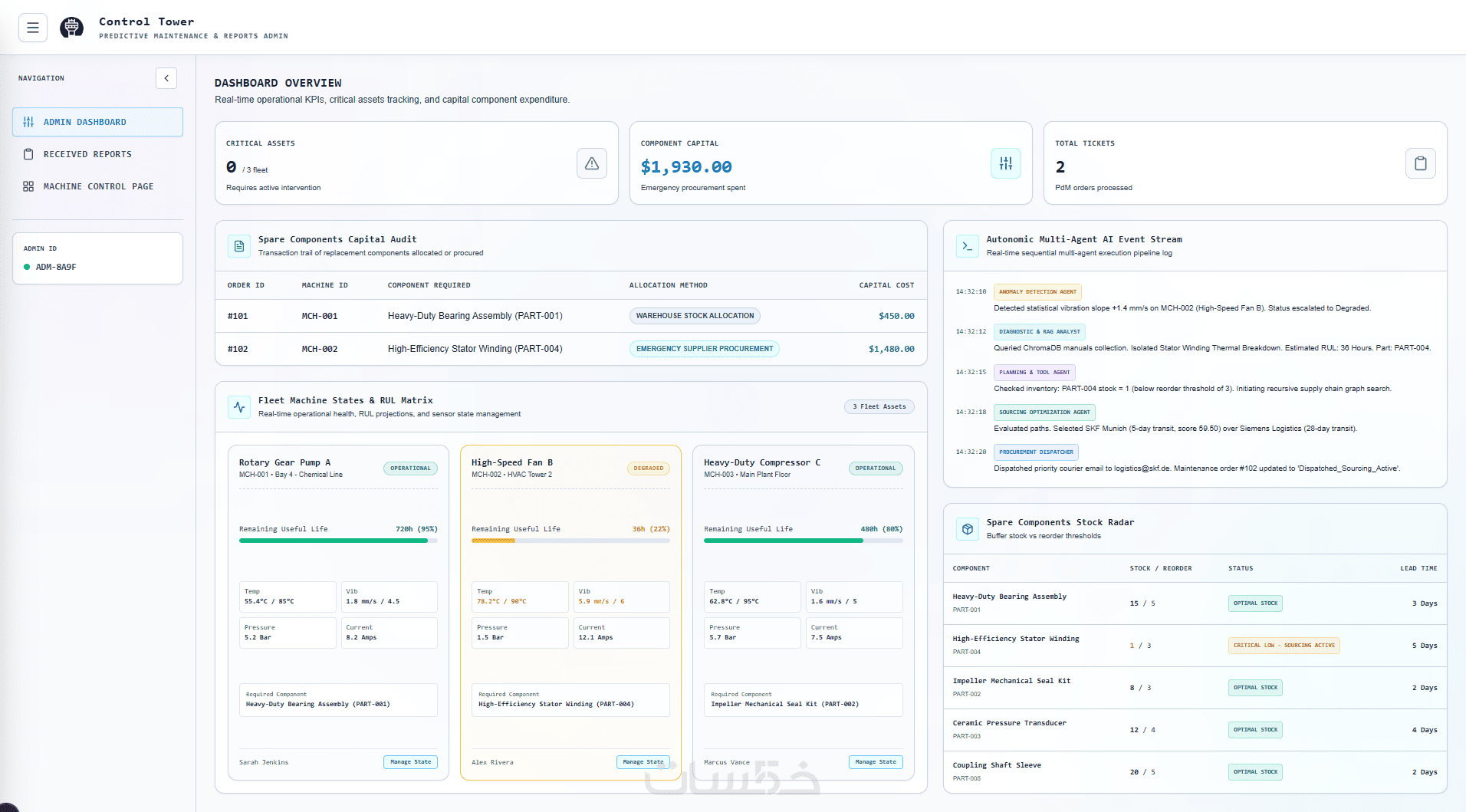Click the Critical Assets warning triangle icon

592,163
